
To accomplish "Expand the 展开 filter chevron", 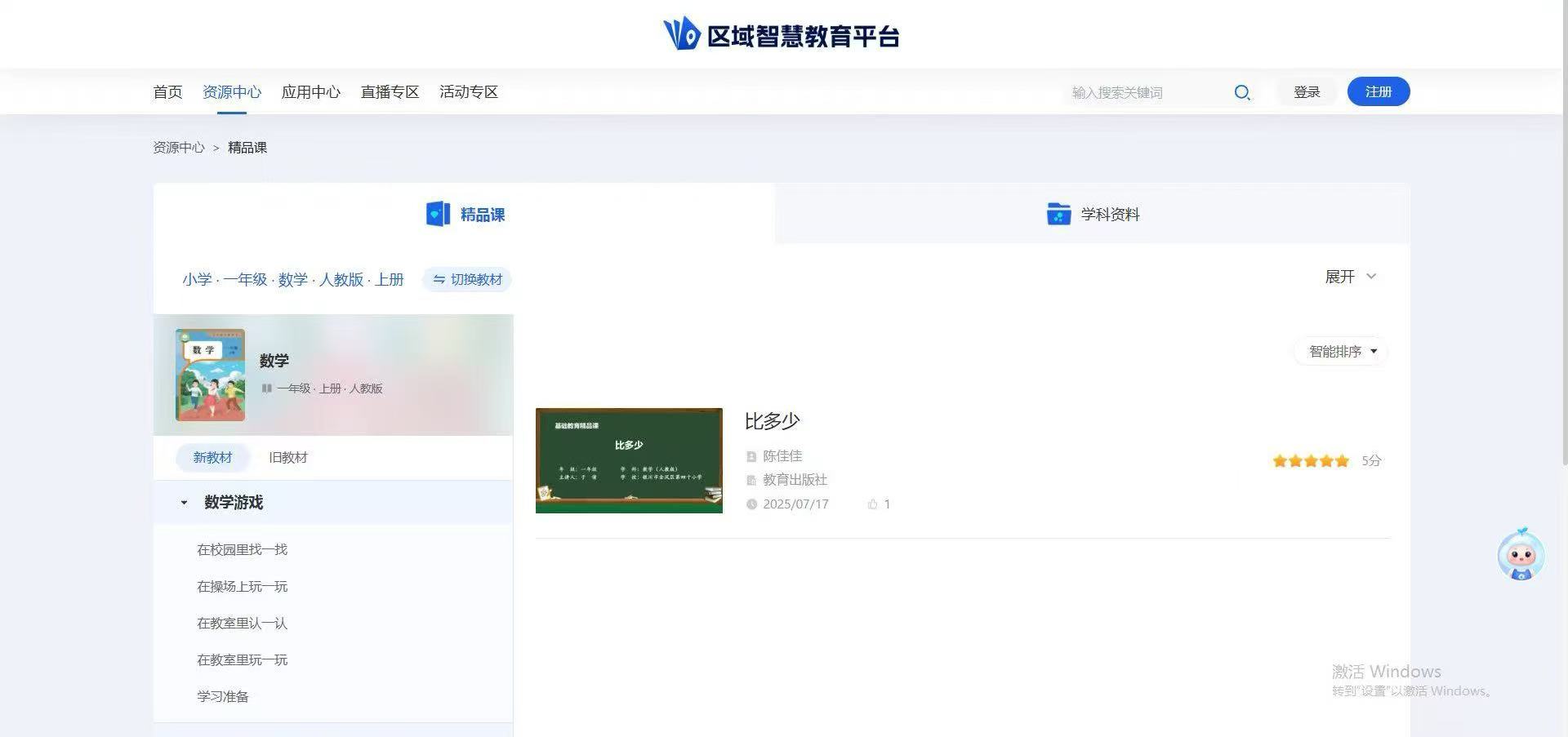I will [1371, 277].
